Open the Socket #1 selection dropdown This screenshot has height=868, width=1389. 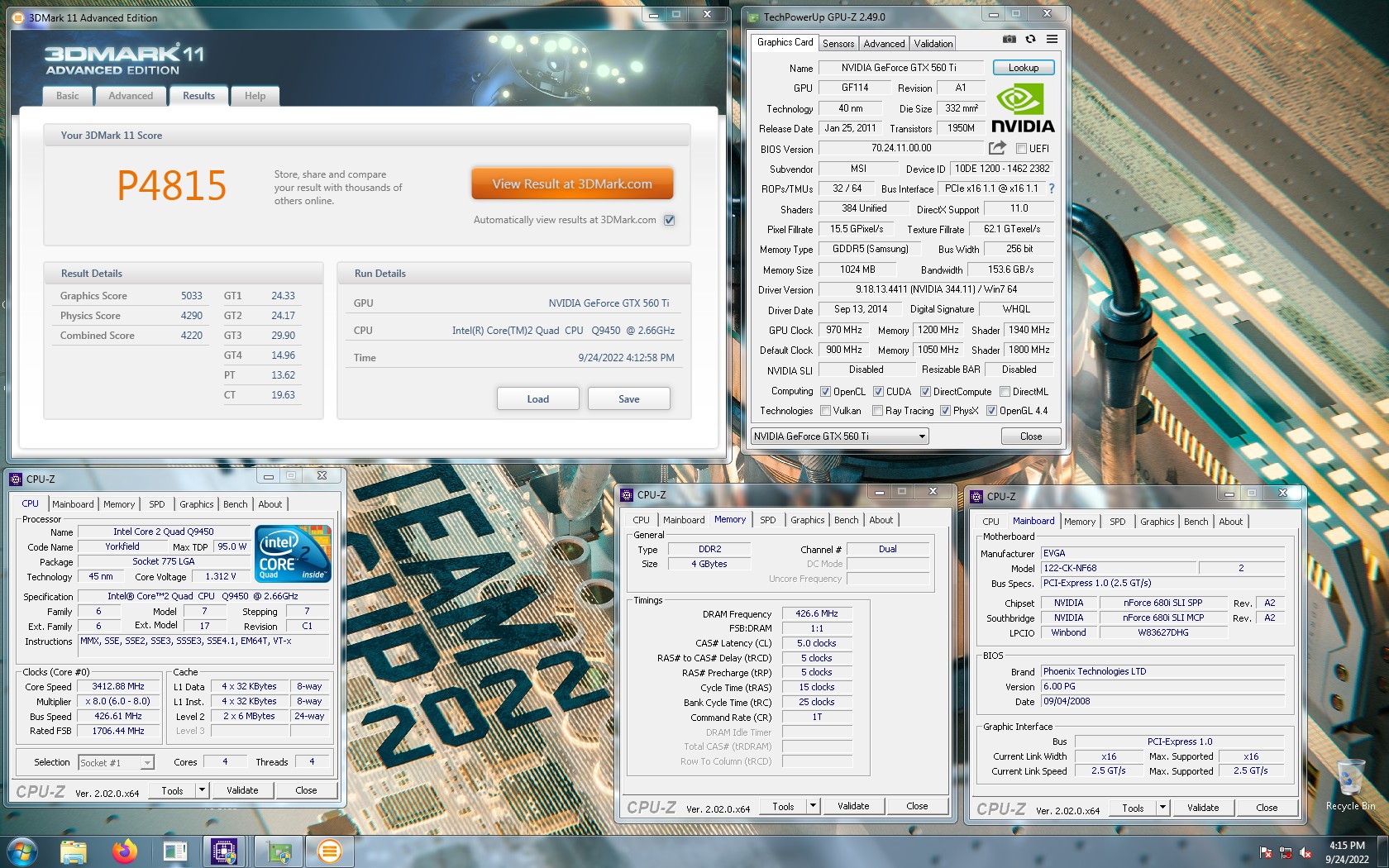click(x=116, y=762)
